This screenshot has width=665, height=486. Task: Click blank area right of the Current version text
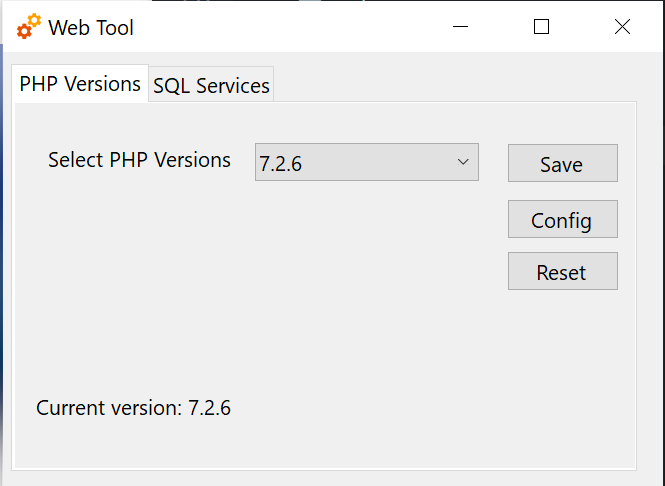pos(420,408)
